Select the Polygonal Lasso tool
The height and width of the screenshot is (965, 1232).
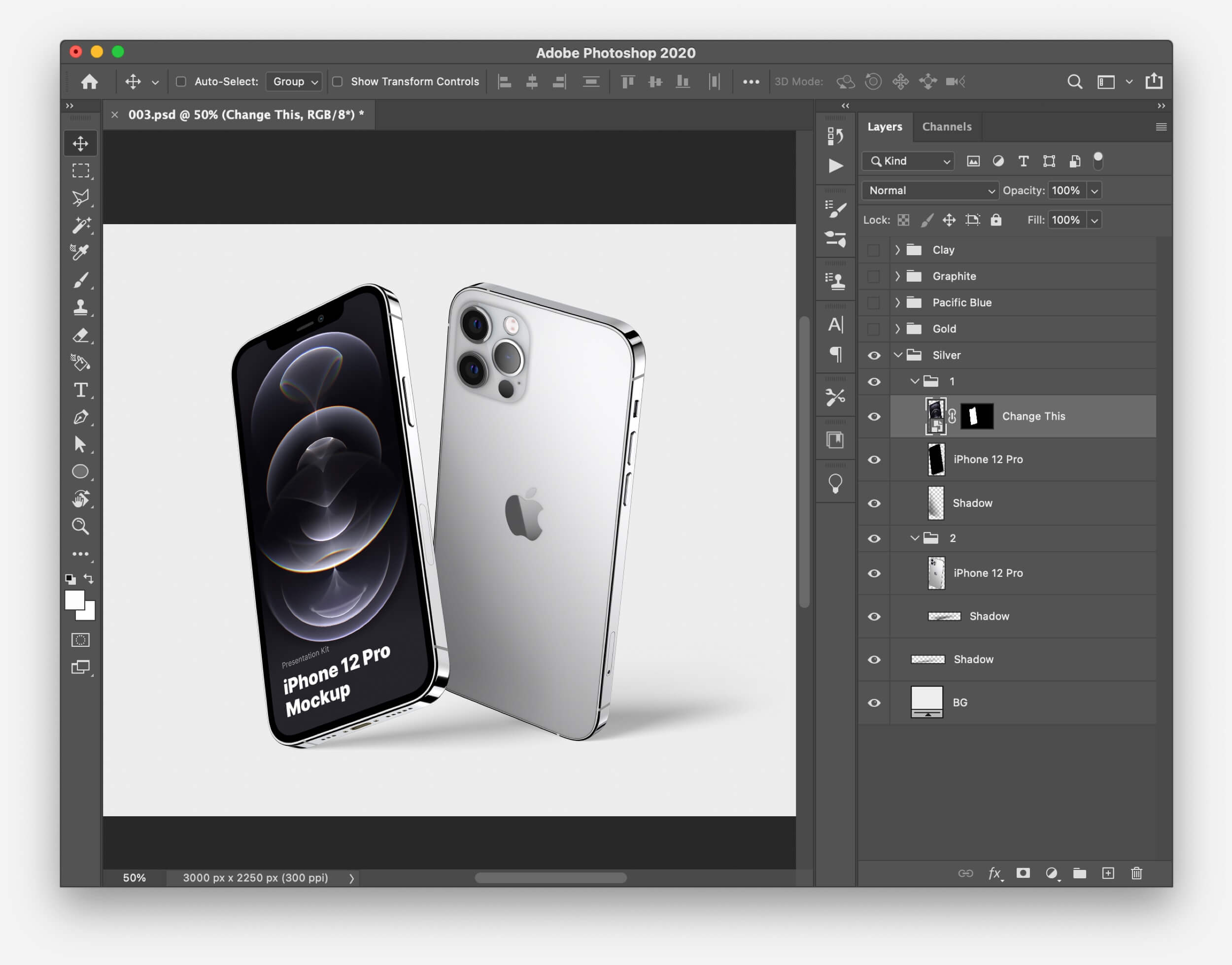point(80,198)
